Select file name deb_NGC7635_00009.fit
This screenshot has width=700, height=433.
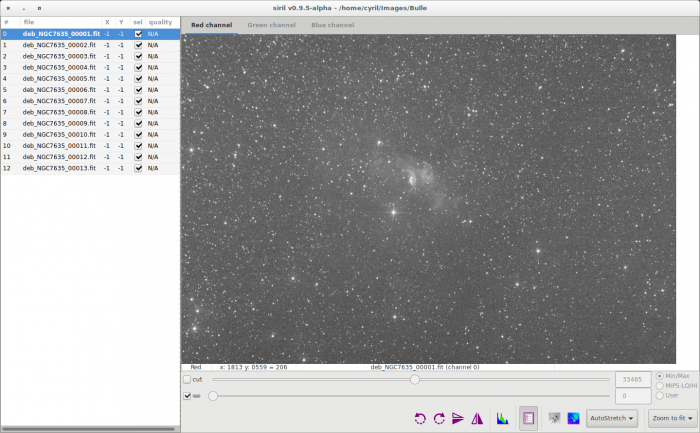(59, 123)
